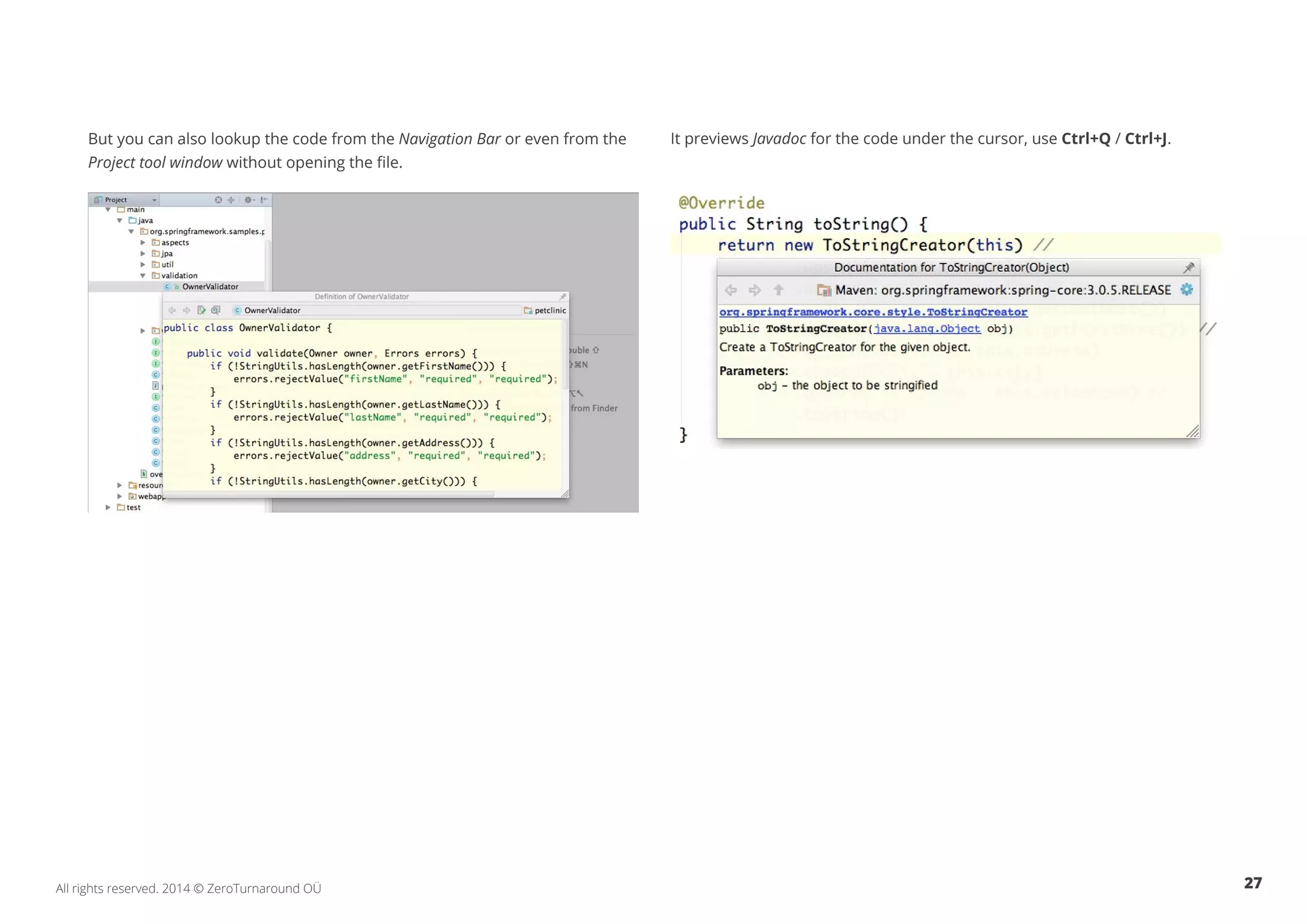
Task: Click the webapp folder icon in tree
Action: click(132, 496)
